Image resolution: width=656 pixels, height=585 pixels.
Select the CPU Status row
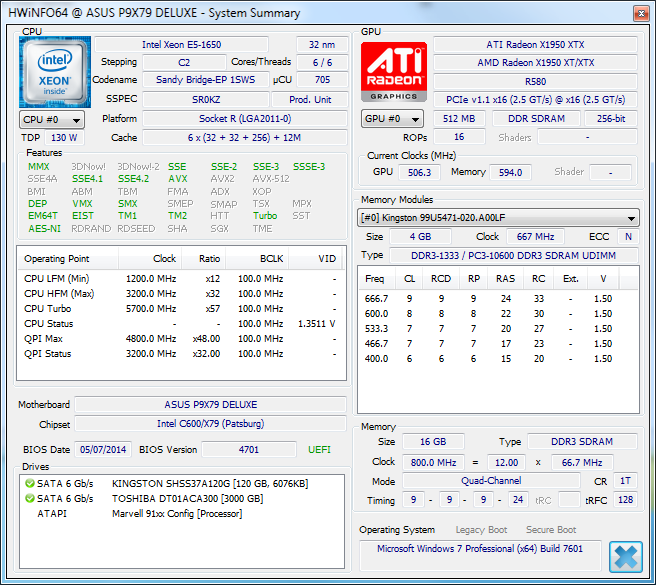tap(181, 324)
